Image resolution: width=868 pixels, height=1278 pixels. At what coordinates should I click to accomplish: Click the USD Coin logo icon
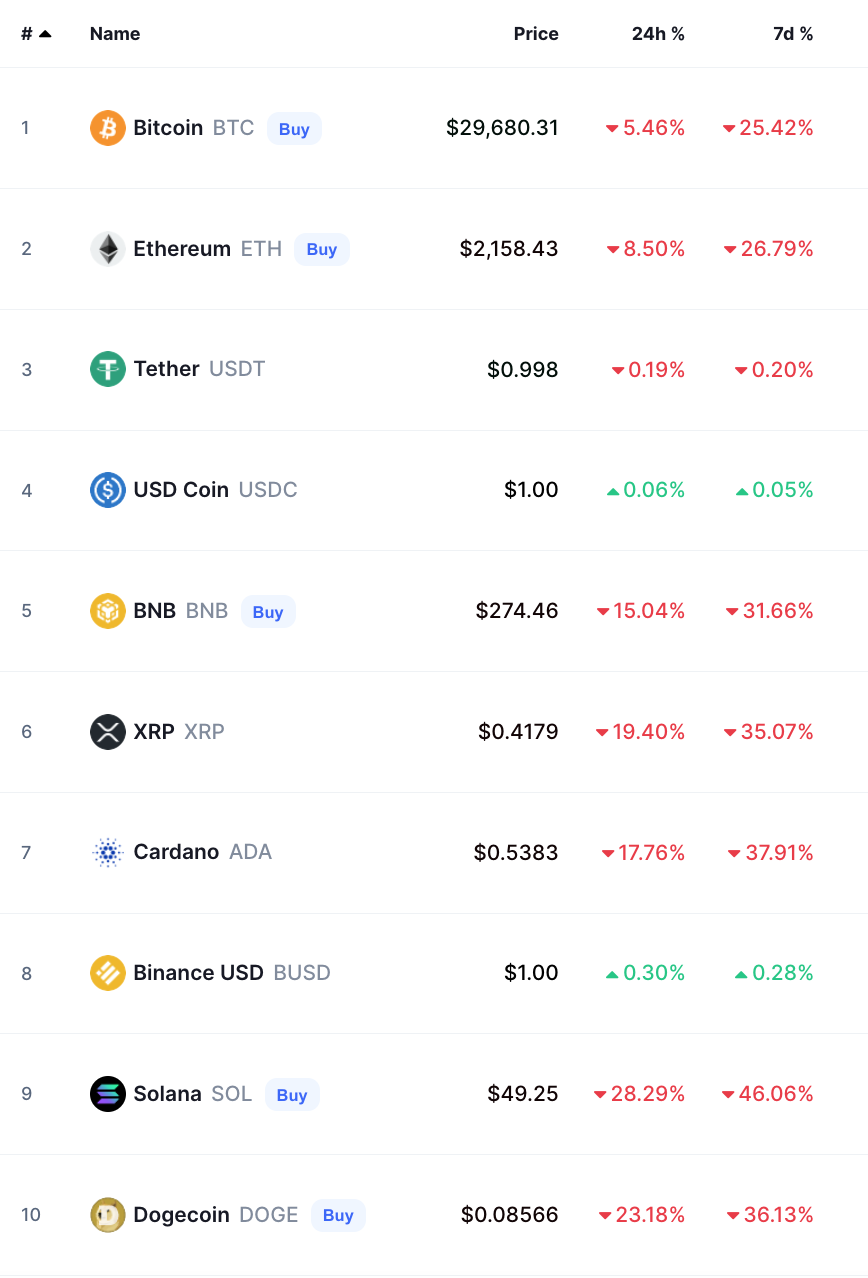click(108, 490)
